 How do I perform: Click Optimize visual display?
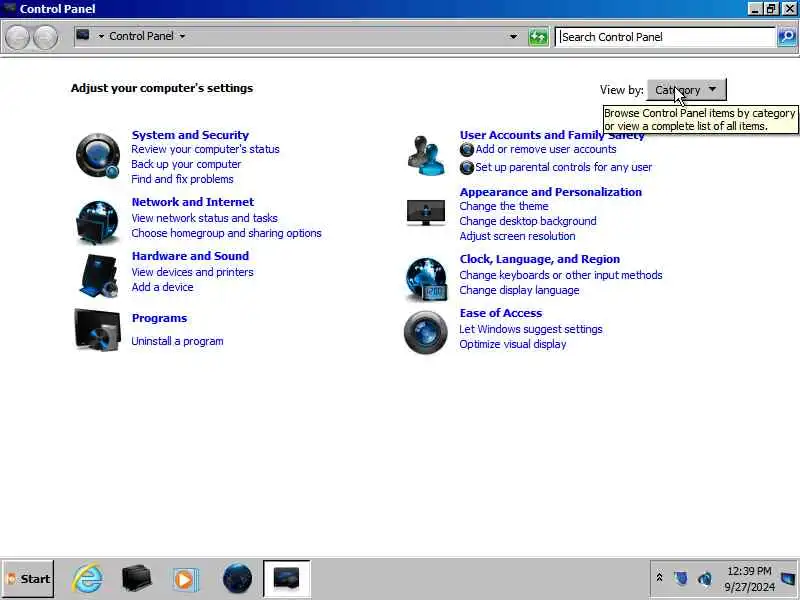click(x=512, y=344)
